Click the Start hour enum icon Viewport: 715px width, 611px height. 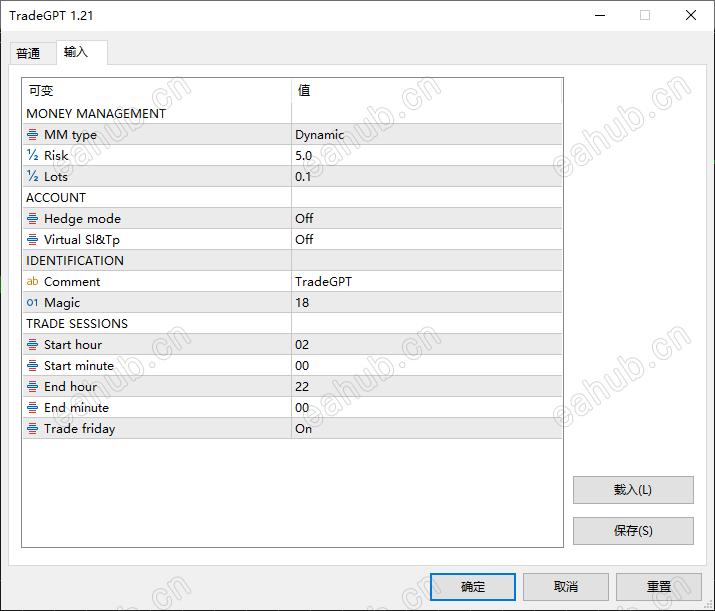32,344
